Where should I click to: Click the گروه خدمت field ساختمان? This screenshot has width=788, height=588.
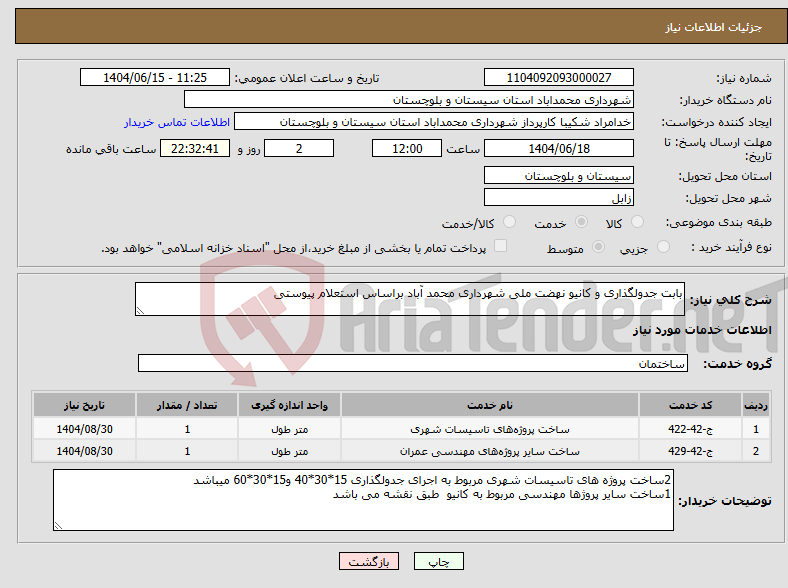413,363
